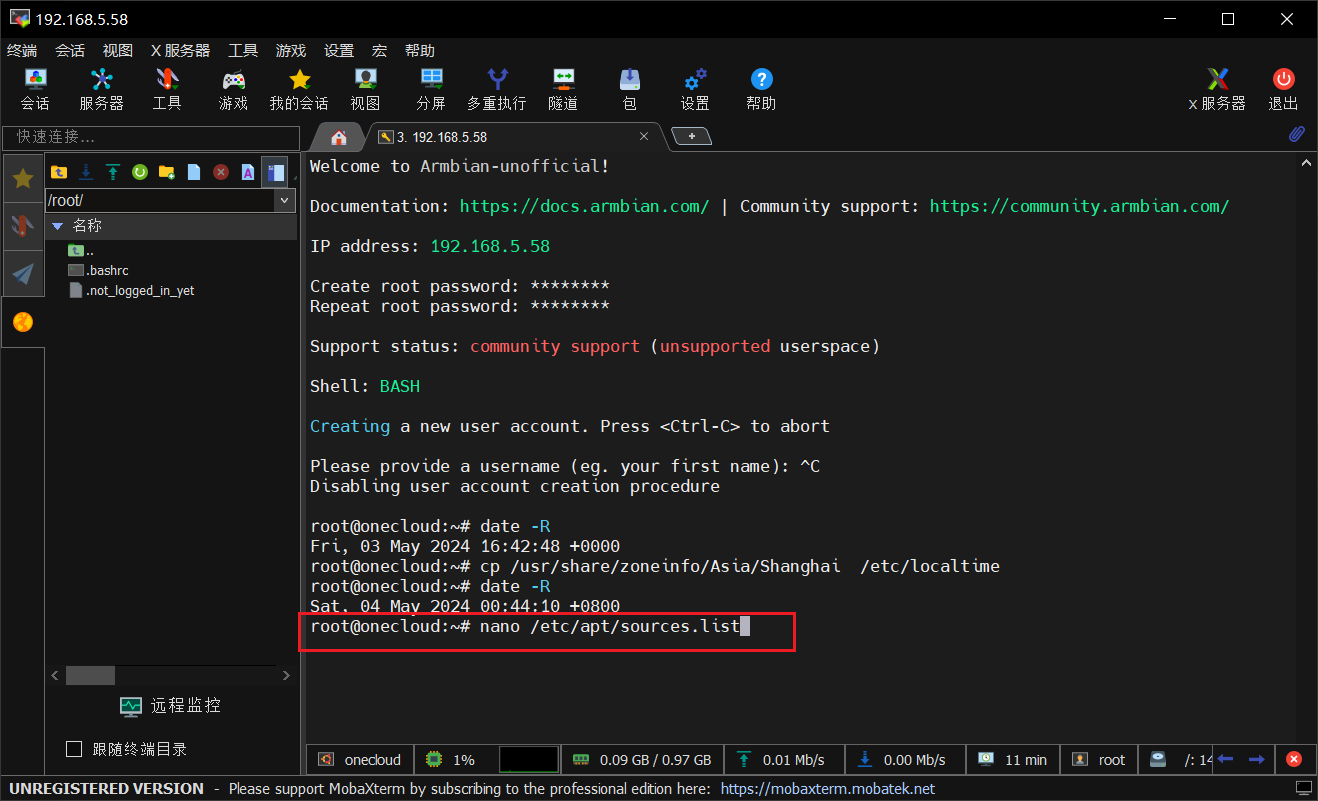Viewport: 1318px width, 801px height.
Task: Toggle the 跟随终端目录 checkbox
Action: click(x=73, y=749)
